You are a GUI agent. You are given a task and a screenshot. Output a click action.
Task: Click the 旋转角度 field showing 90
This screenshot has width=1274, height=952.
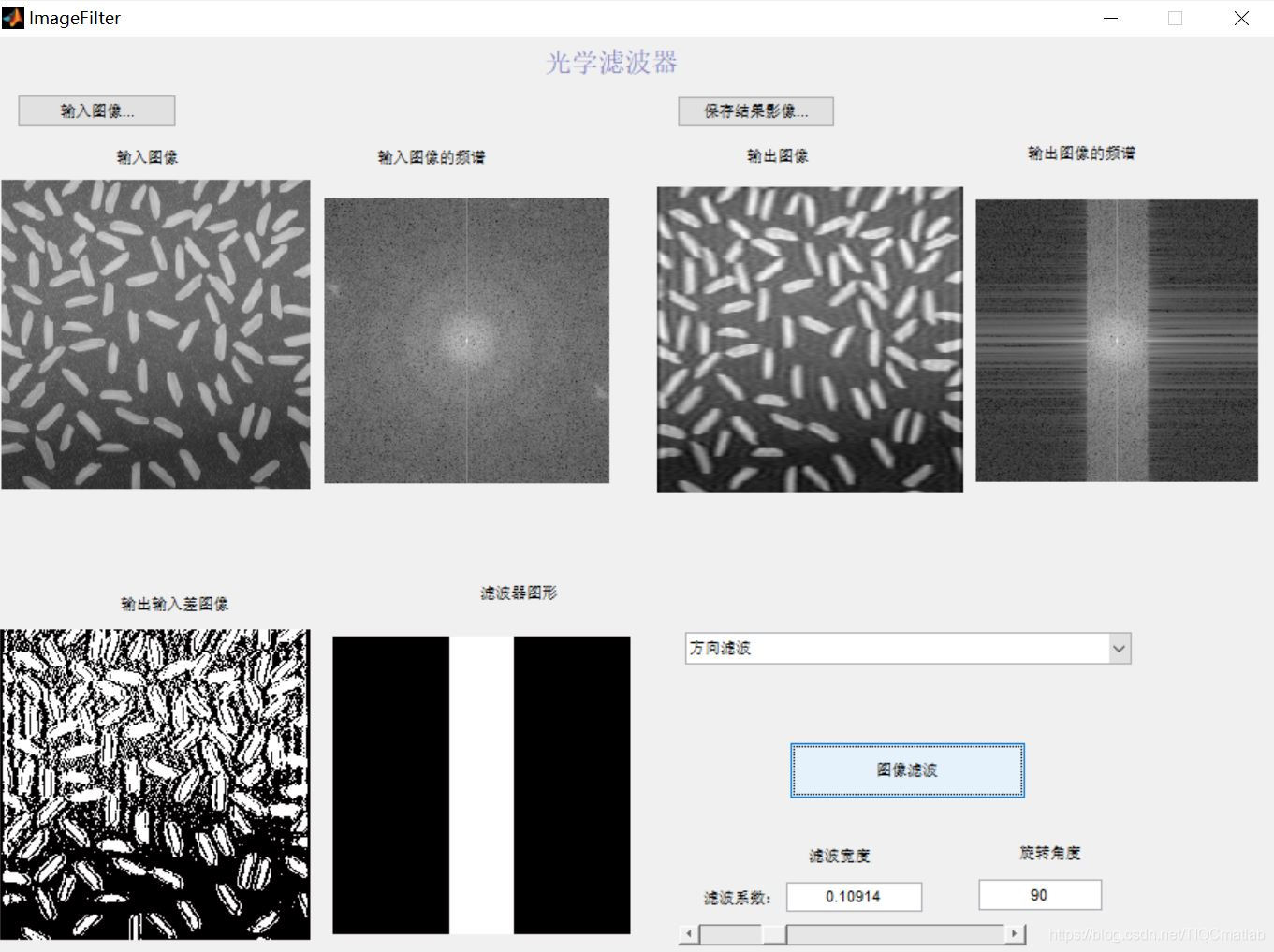[1039, 895]
